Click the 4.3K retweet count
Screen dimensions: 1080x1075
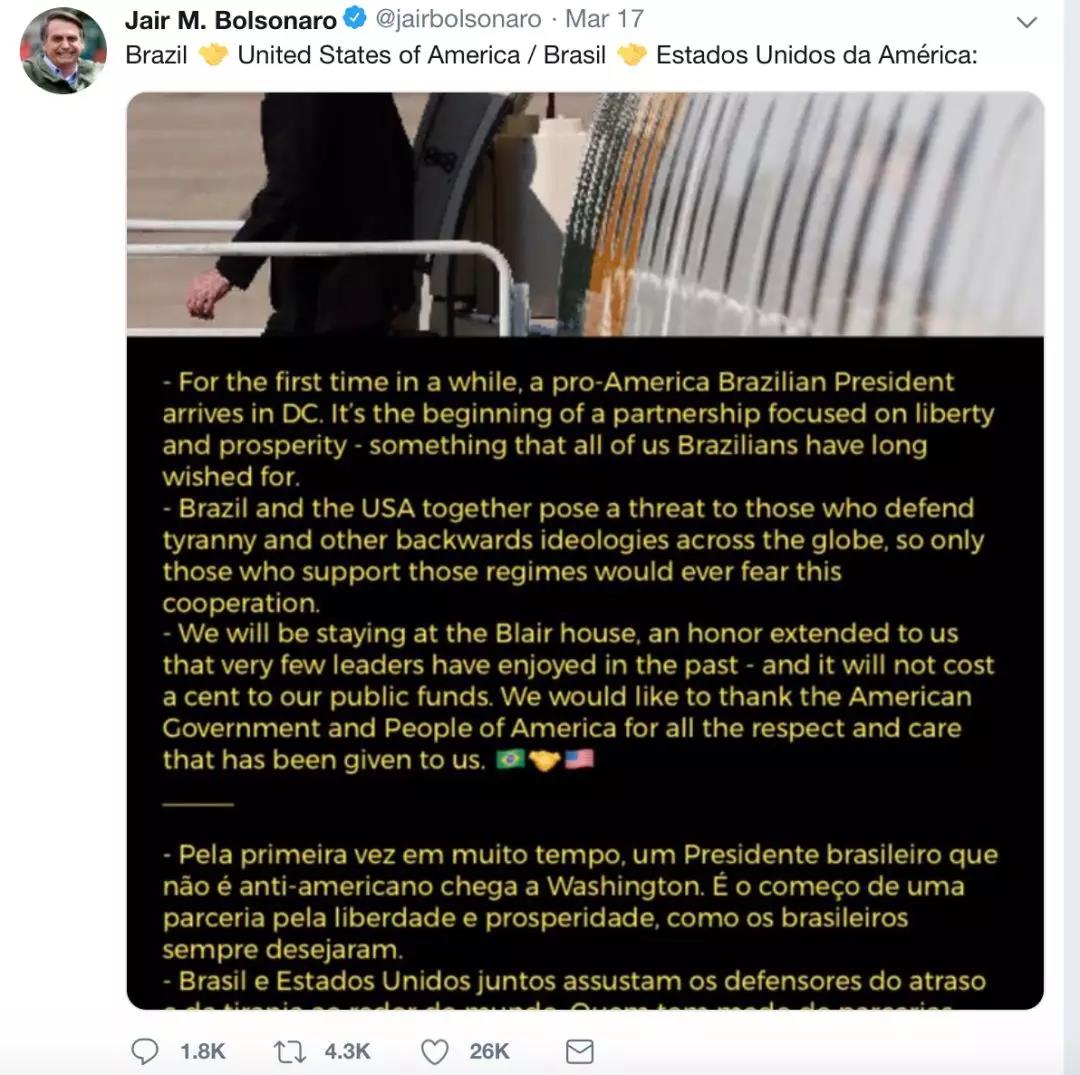347,1052
